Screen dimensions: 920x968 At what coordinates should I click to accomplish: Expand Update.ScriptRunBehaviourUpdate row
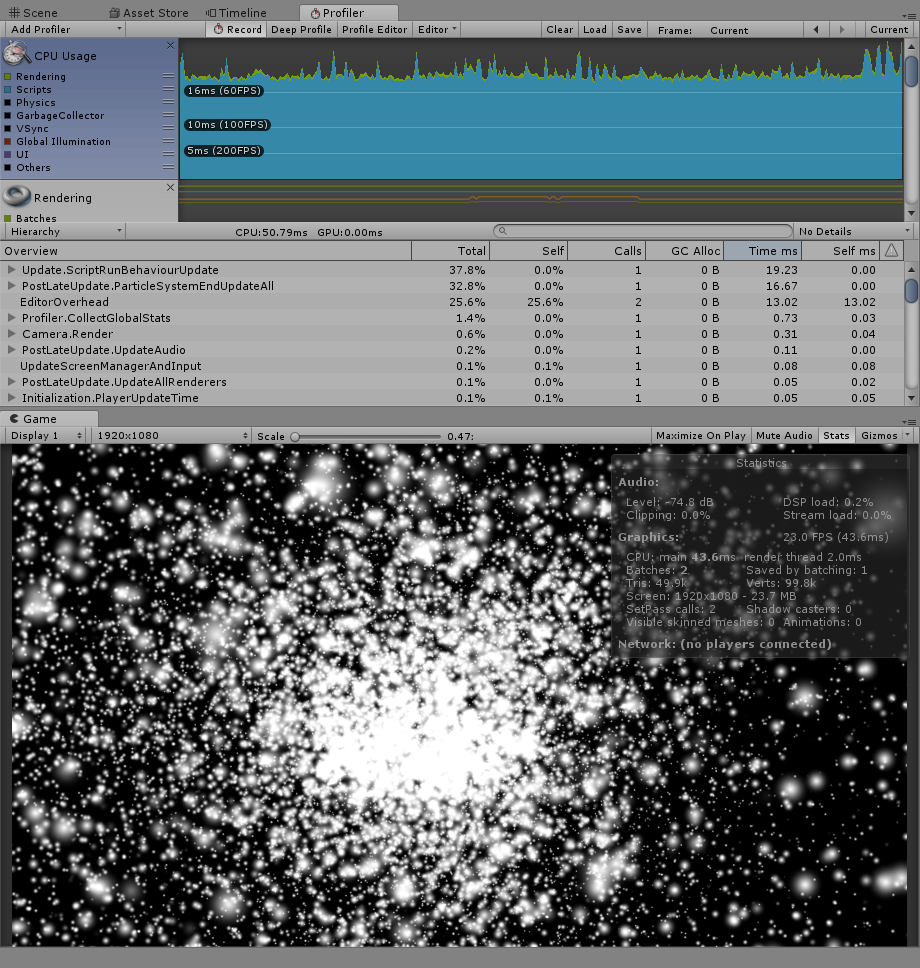[11, 270]
